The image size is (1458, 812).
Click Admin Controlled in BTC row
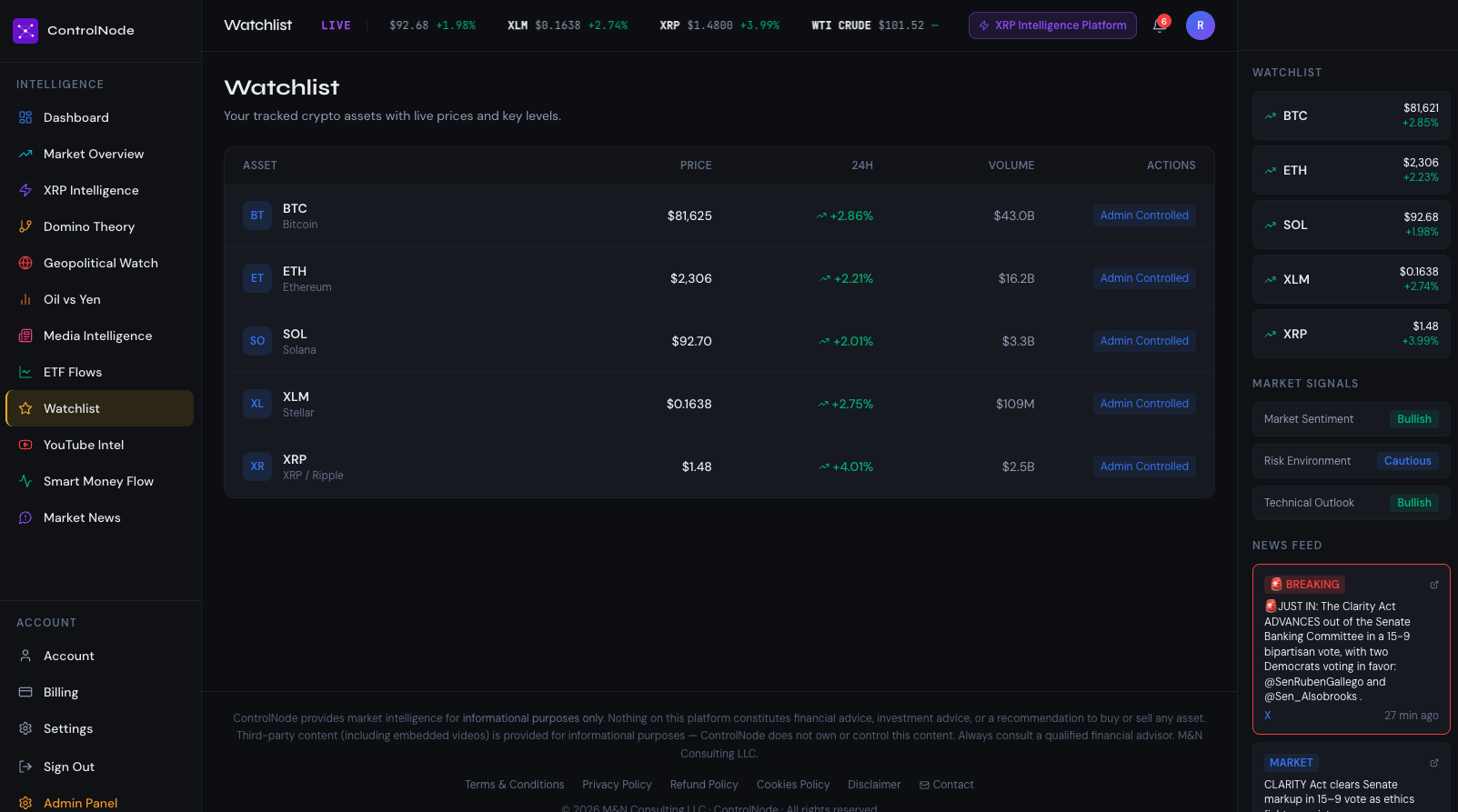[x=1144, y=216]
